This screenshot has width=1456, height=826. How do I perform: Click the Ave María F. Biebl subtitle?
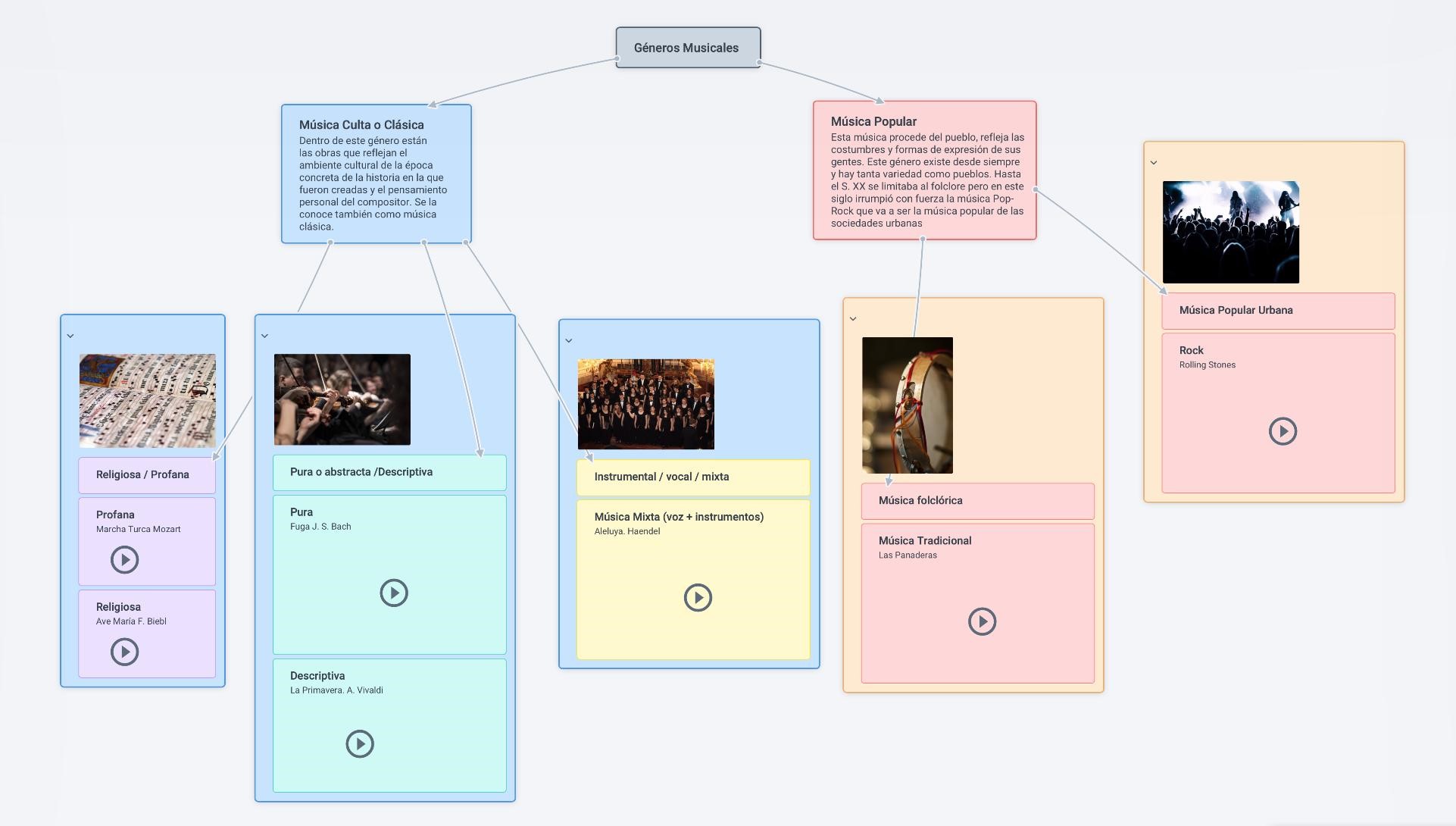point(131,621)
